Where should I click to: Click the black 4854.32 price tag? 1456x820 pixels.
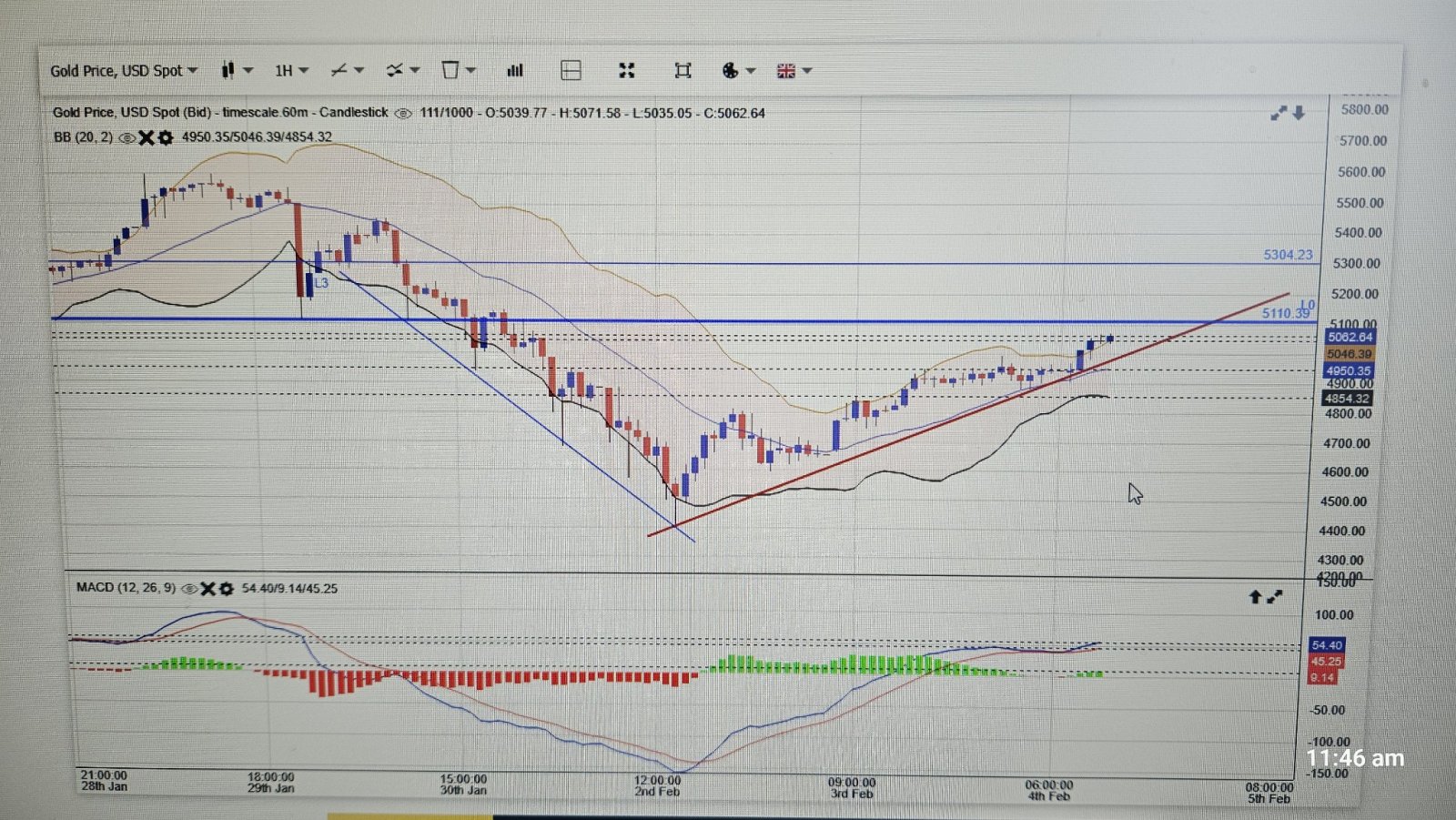pos(1347,399)
